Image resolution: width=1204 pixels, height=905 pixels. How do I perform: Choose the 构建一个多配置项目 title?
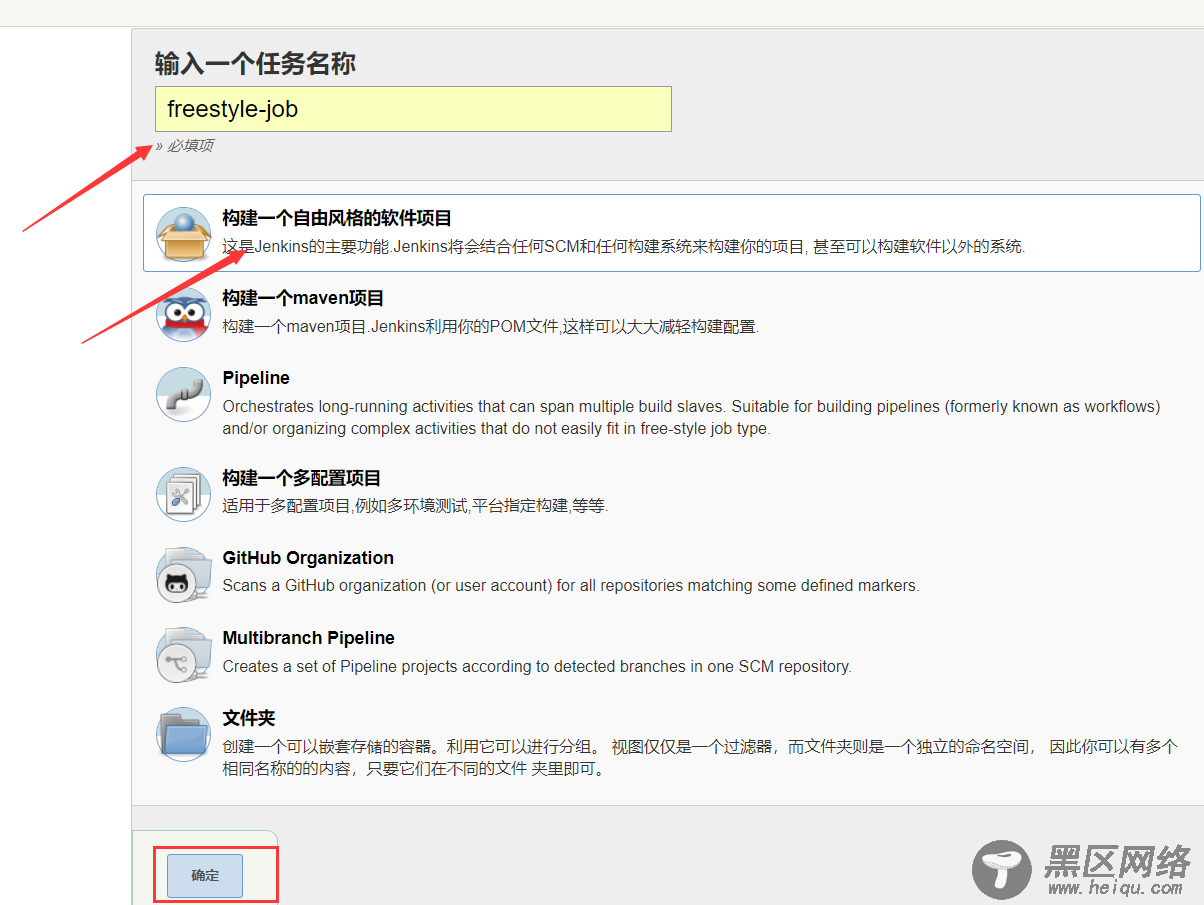302,478
